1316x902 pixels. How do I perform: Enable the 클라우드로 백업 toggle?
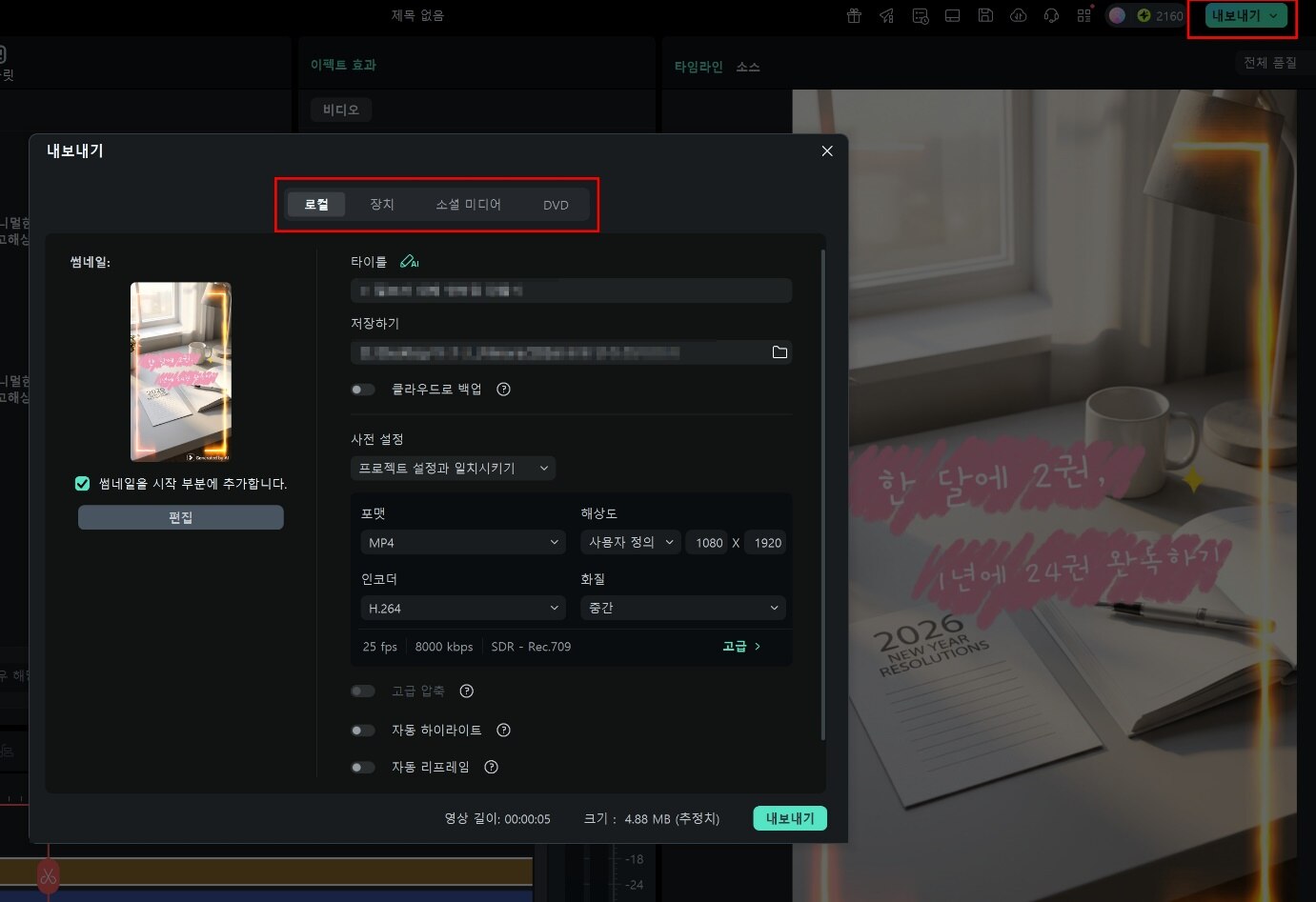click(363, 390)
